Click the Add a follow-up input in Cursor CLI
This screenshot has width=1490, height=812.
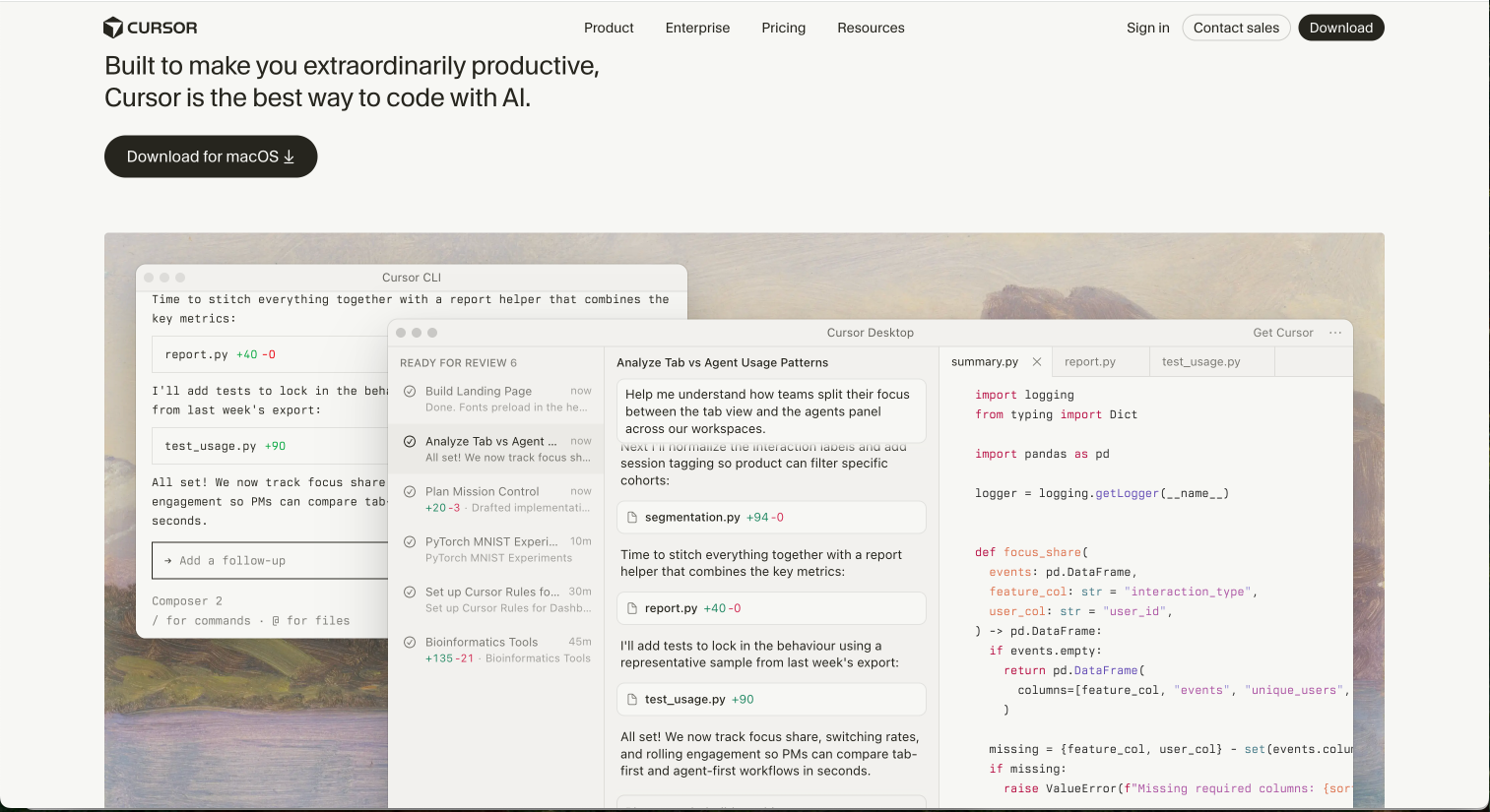(271, 560)
